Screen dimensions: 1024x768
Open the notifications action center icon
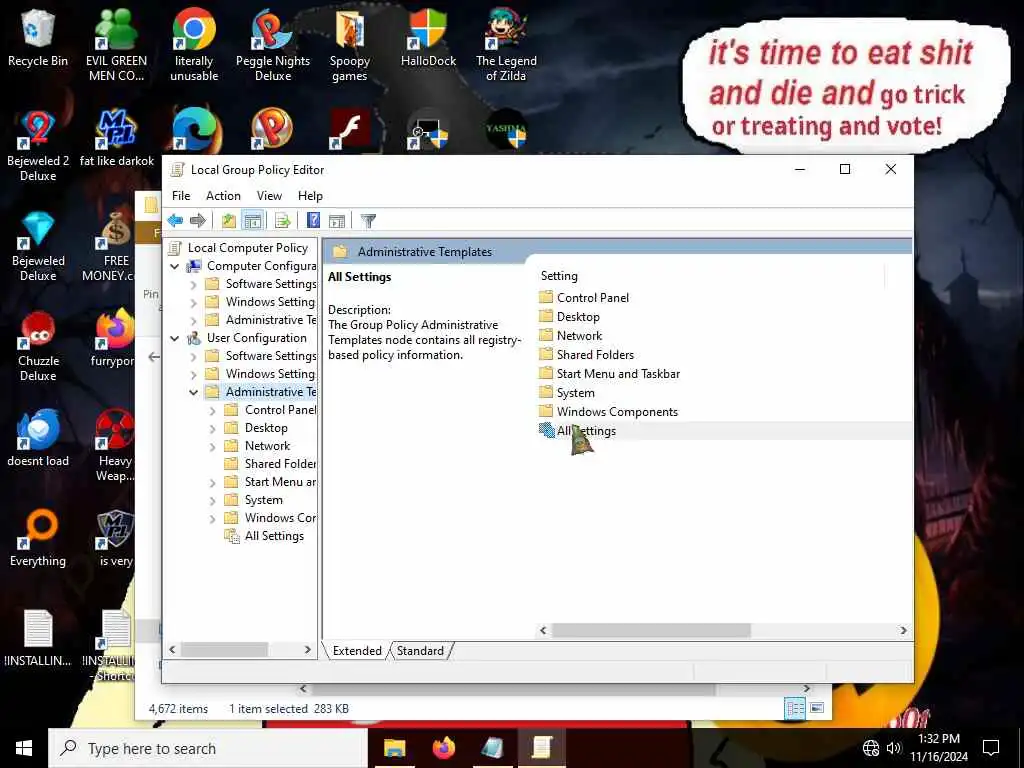coord(991,748)
